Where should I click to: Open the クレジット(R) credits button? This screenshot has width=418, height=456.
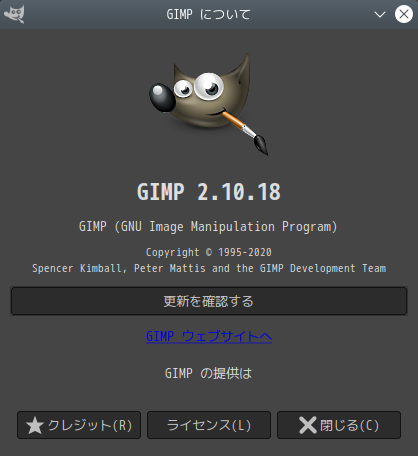pos(79,425)
